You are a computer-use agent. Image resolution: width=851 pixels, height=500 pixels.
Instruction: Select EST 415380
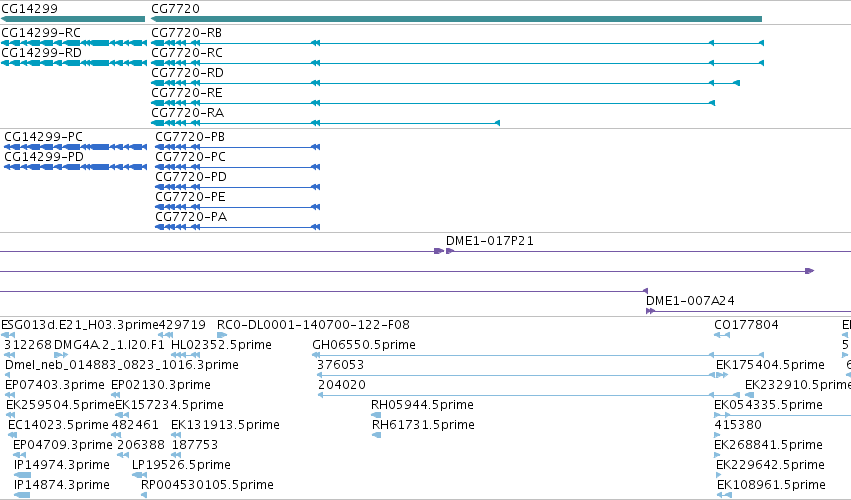[x=738, y=425]
